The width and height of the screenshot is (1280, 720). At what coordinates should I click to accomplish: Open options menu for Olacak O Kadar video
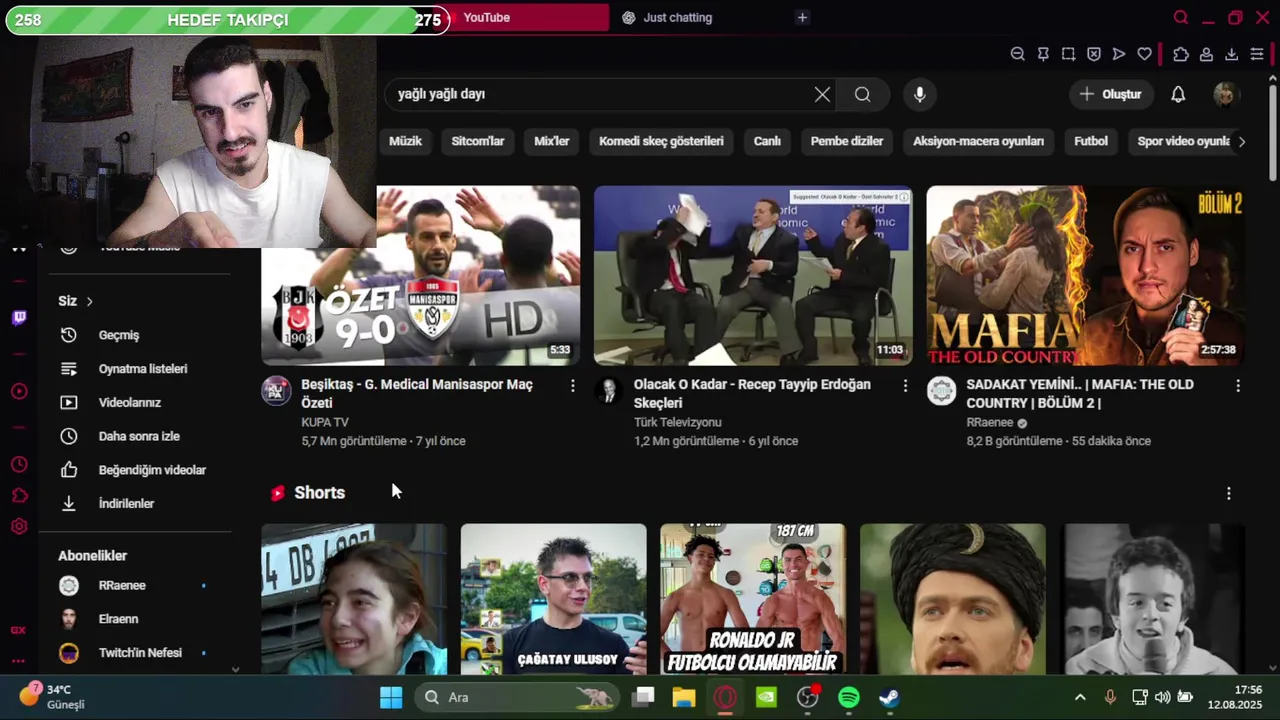click(x=906, y=385)
